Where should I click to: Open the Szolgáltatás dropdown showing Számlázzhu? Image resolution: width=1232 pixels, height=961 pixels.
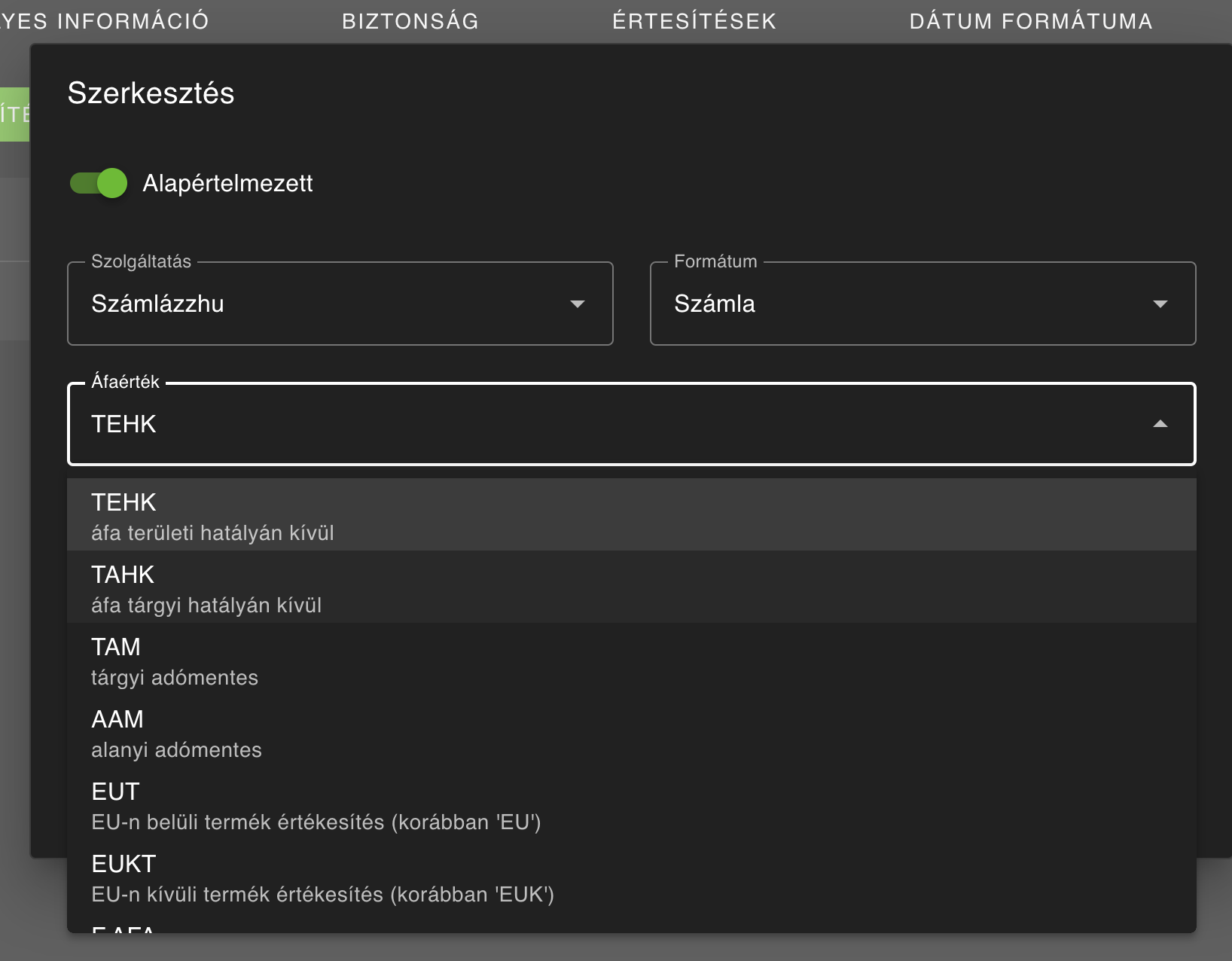(324, 304)
